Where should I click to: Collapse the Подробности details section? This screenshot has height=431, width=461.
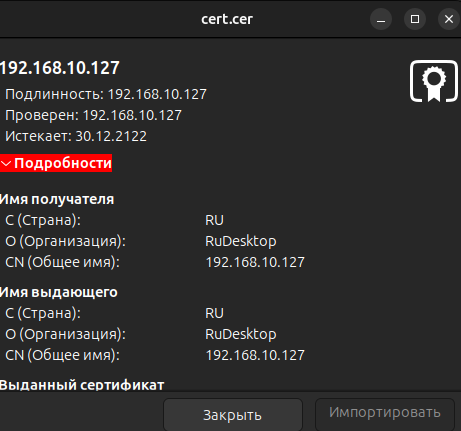56,163
